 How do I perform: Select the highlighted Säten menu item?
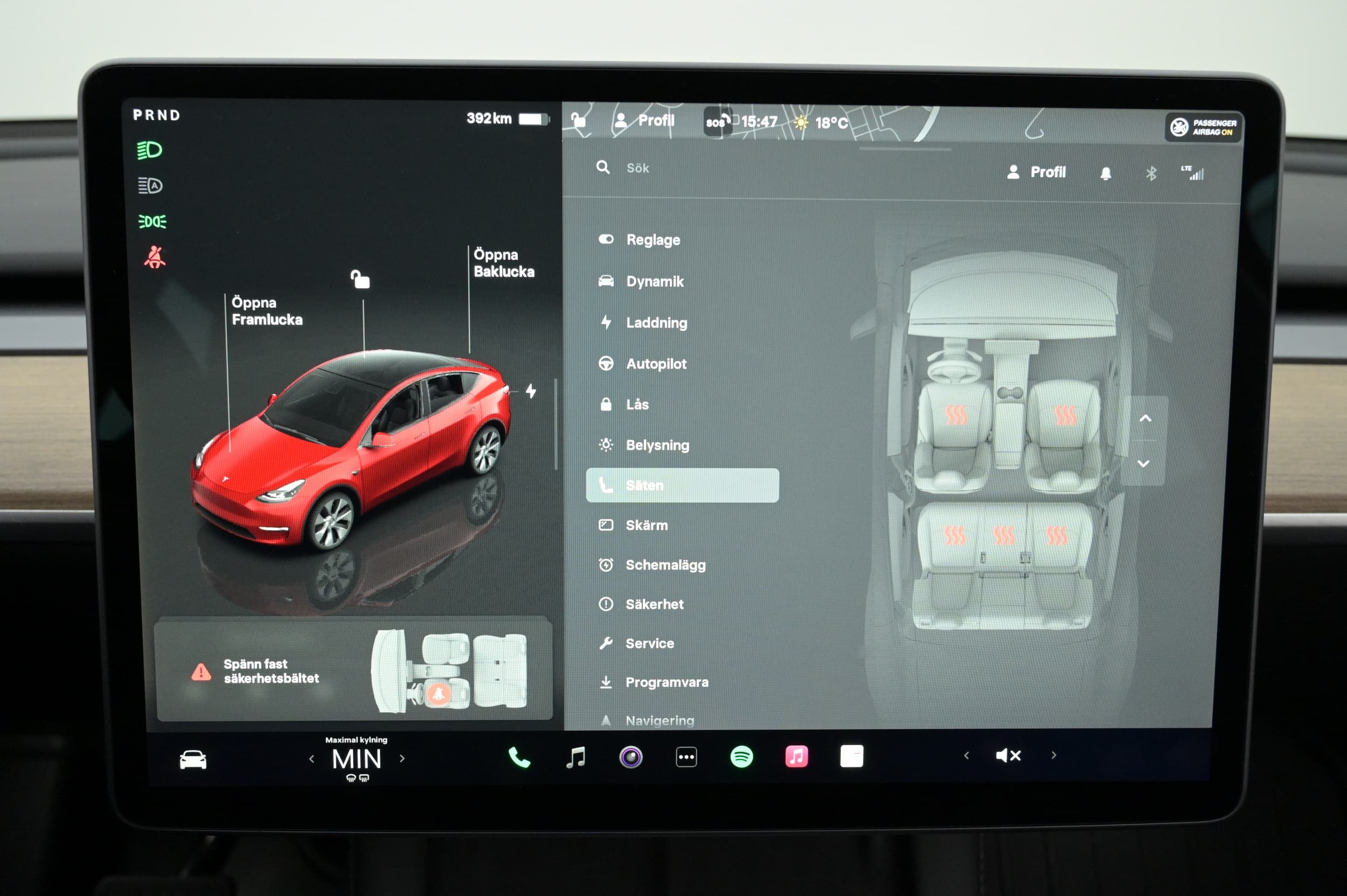pyautogui.click(x=682, y=485)
